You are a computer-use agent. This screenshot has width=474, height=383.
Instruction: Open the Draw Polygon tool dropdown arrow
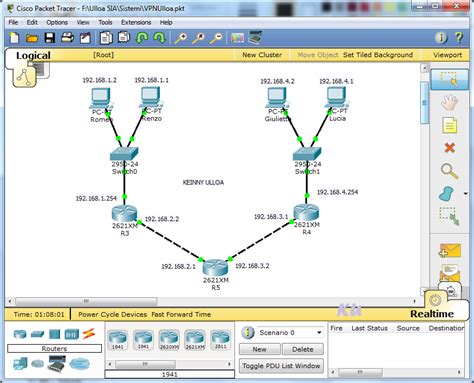(x=466, y=194)
